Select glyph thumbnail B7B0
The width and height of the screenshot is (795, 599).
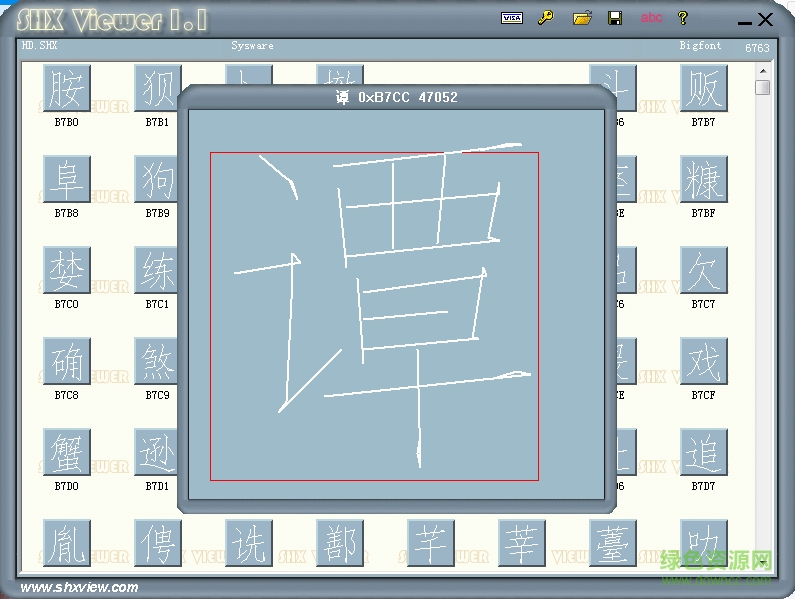pos(67,88)
